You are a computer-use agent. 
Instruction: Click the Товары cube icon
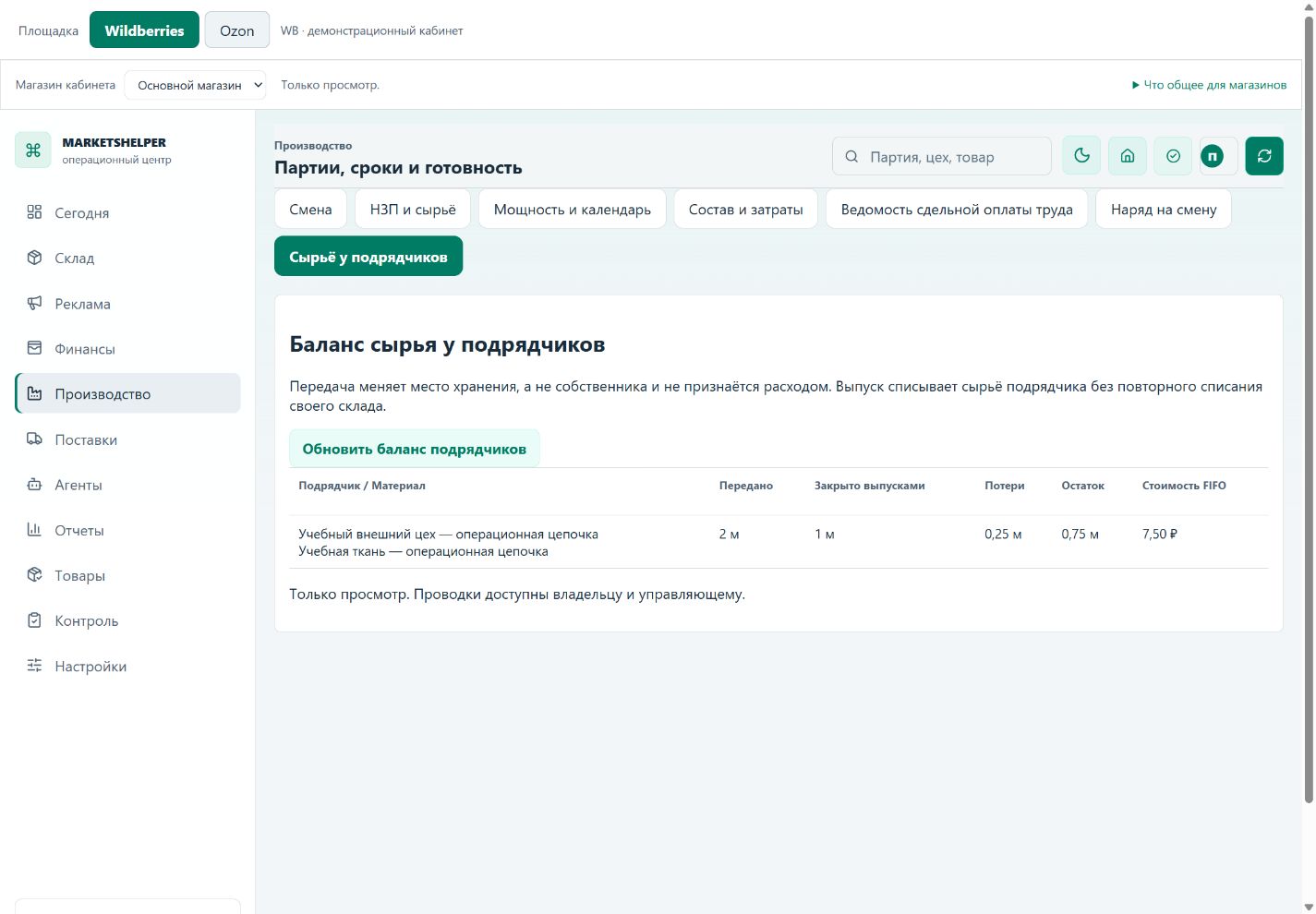(34, 575)
